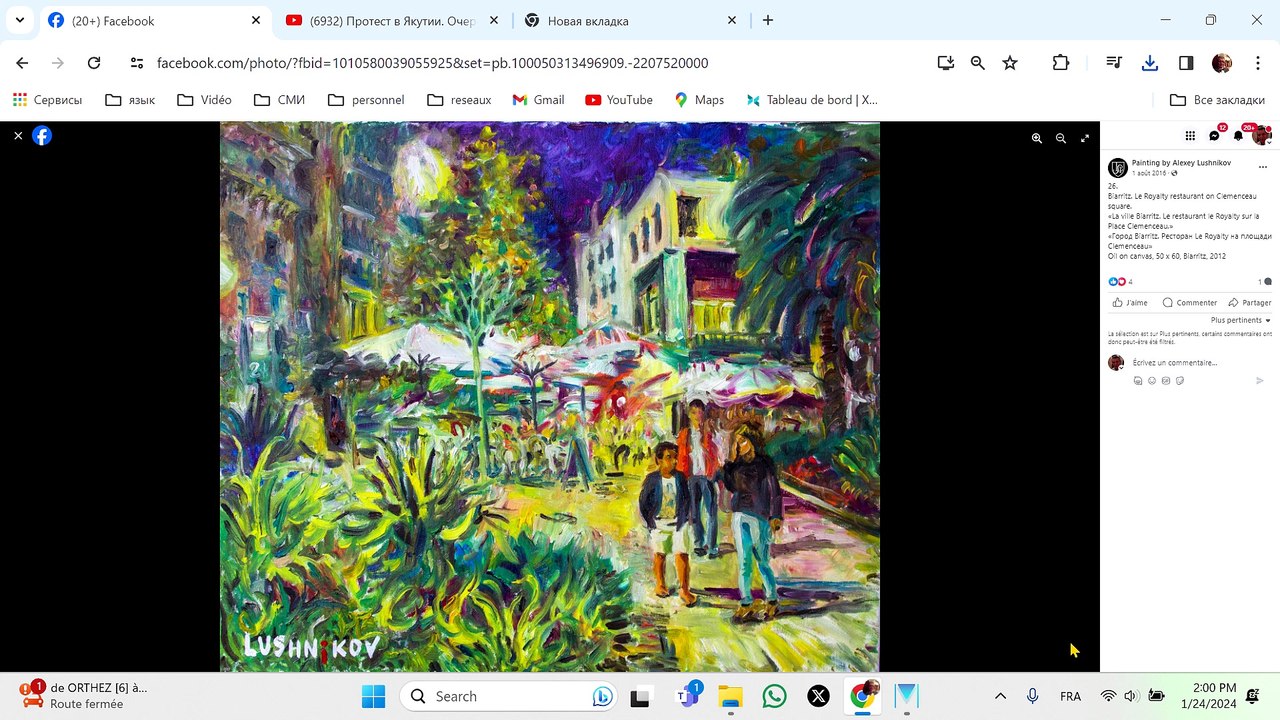Click the painting image

tap(550, 397)
